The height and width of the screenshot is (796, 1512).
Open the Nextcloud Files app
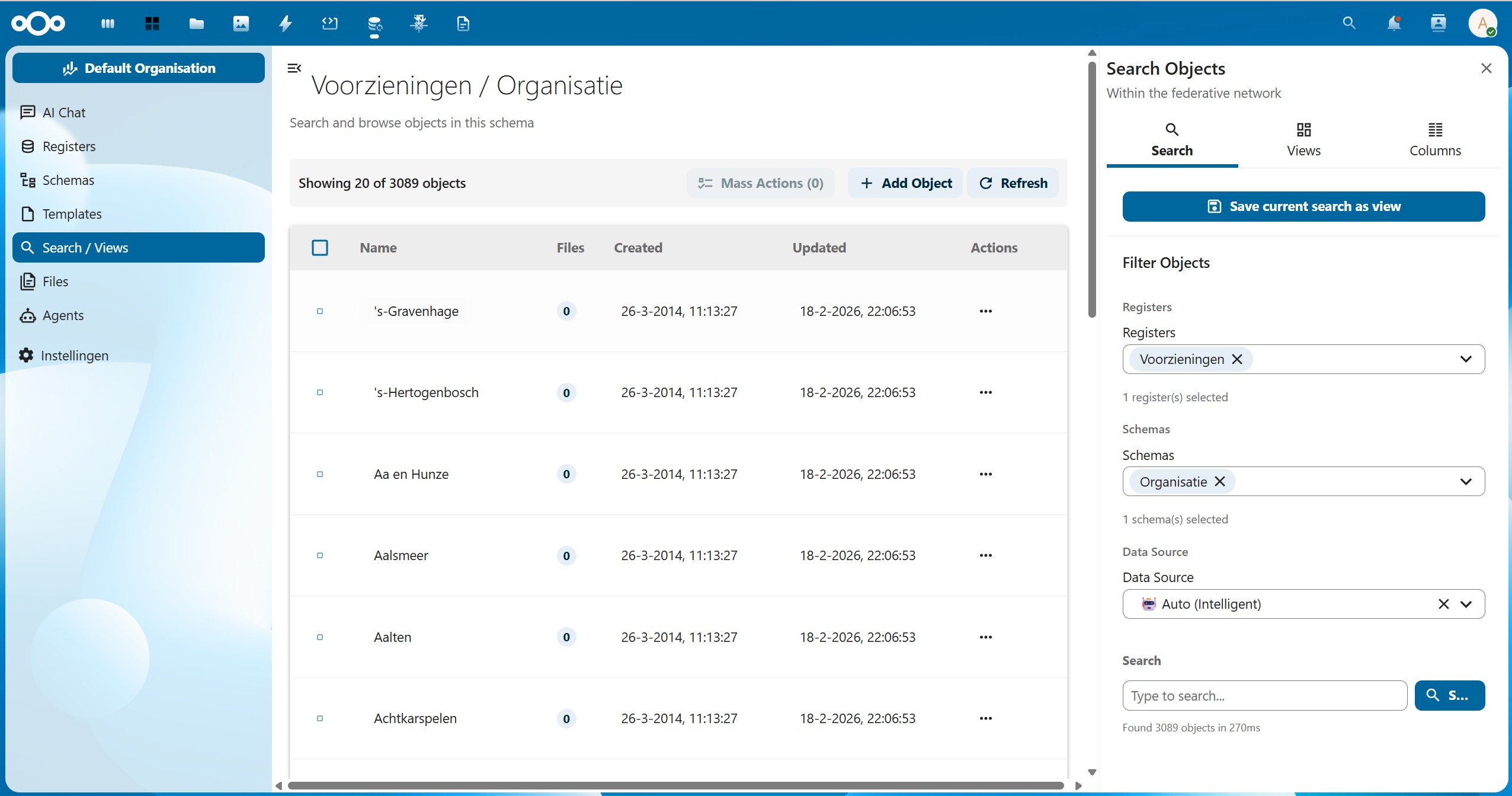click(196, 23)
